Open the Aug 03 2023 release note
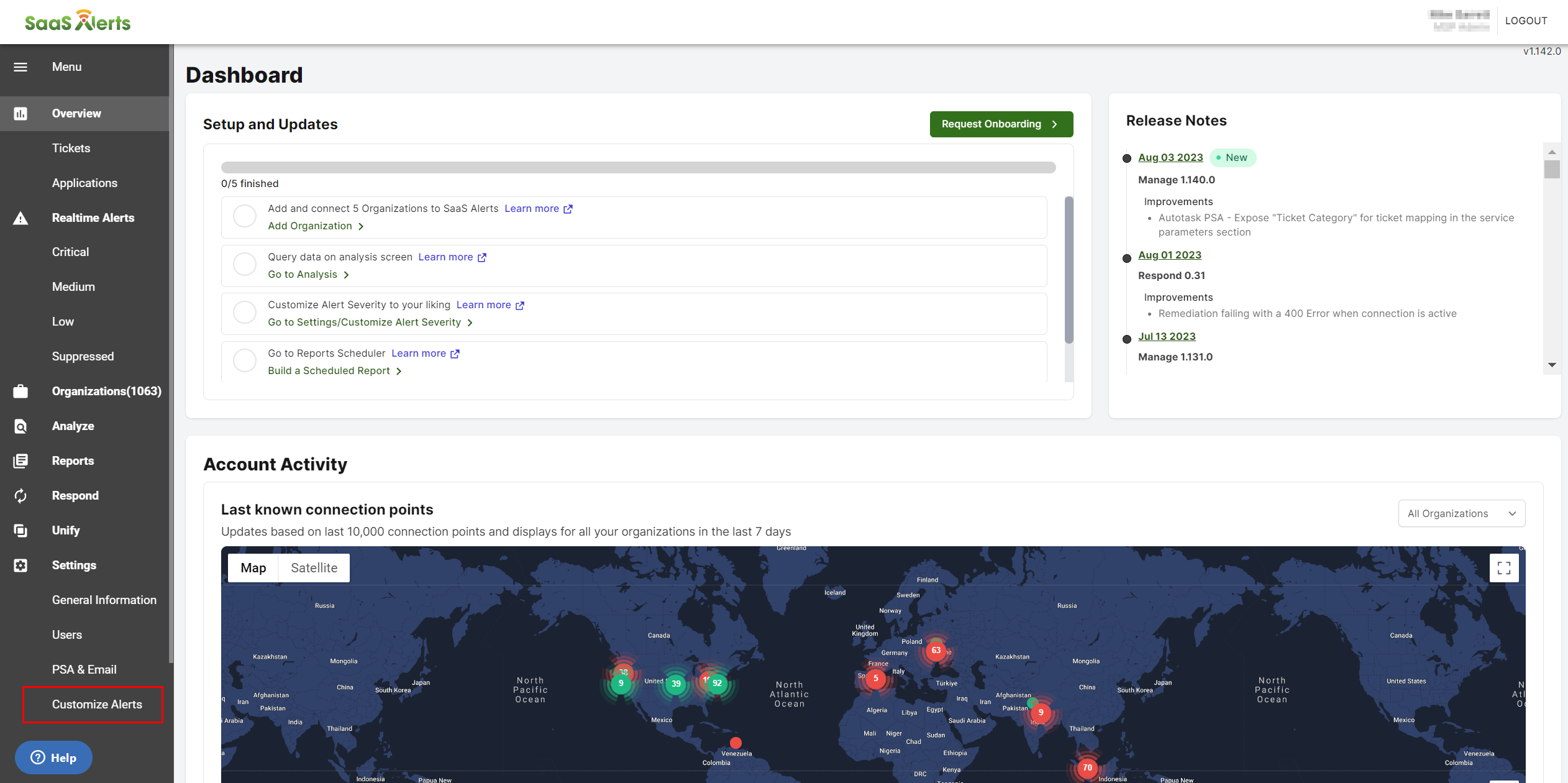The height and width of the screenshot is (783, 1568). (1170, 158)
